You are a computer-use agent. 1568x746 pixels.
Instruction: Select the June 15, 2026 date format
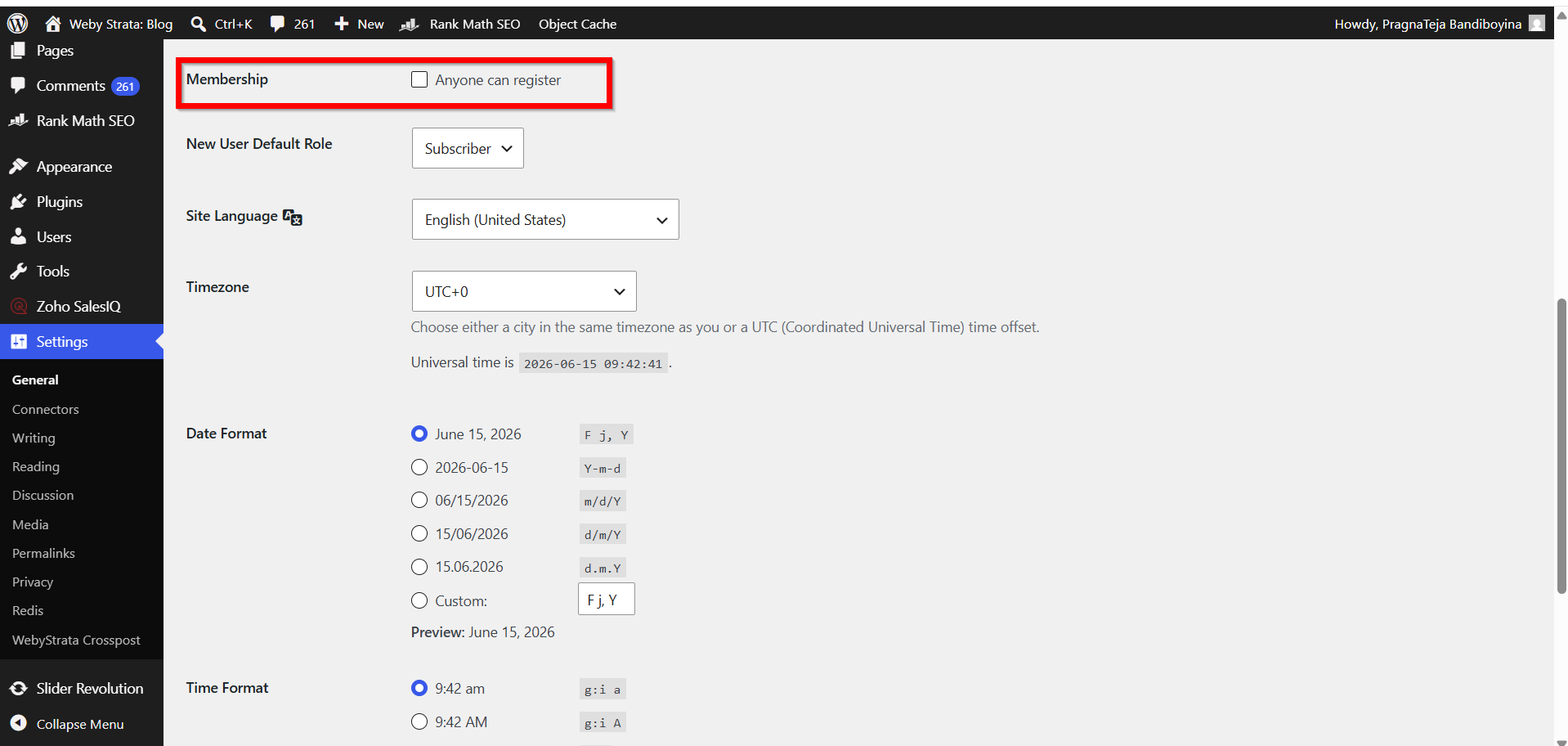pyautogui.click(x=419, y=434)
